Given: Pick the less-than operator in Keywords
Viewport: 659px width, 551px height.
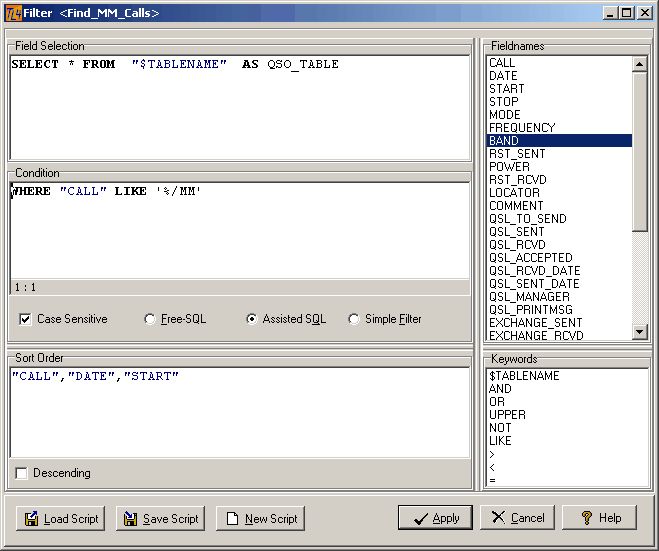Looking at the screenshot, I should [567, 467].
